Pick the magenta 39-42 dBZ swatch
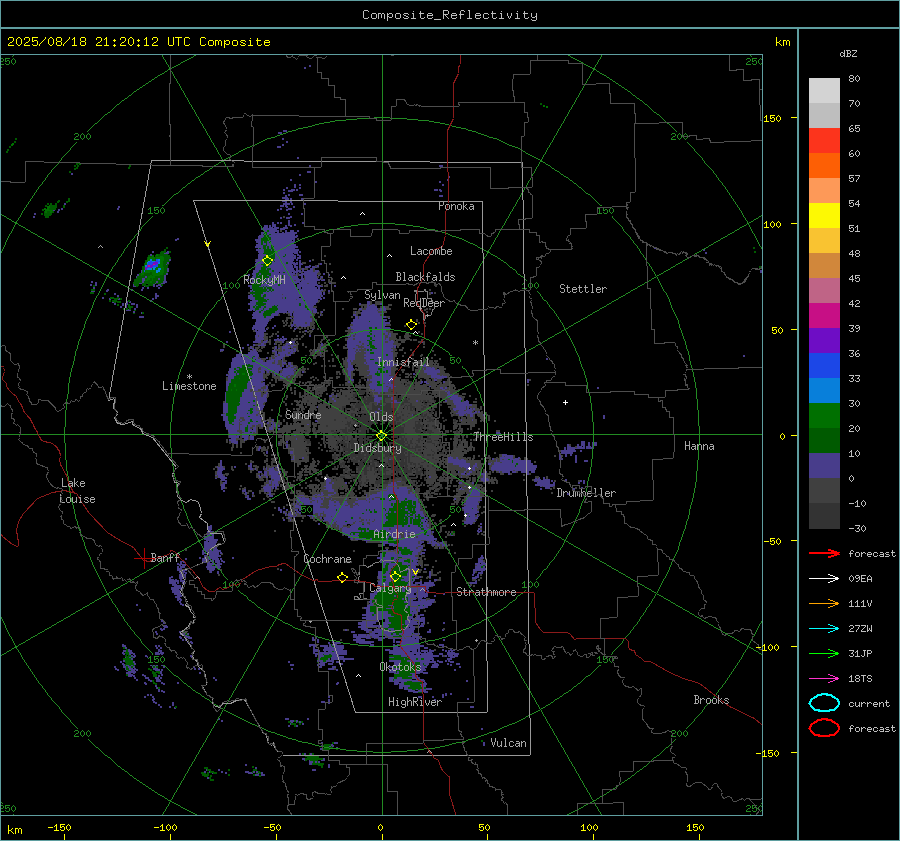The height and width of the screenshot is (841, 900). point(824,315)
